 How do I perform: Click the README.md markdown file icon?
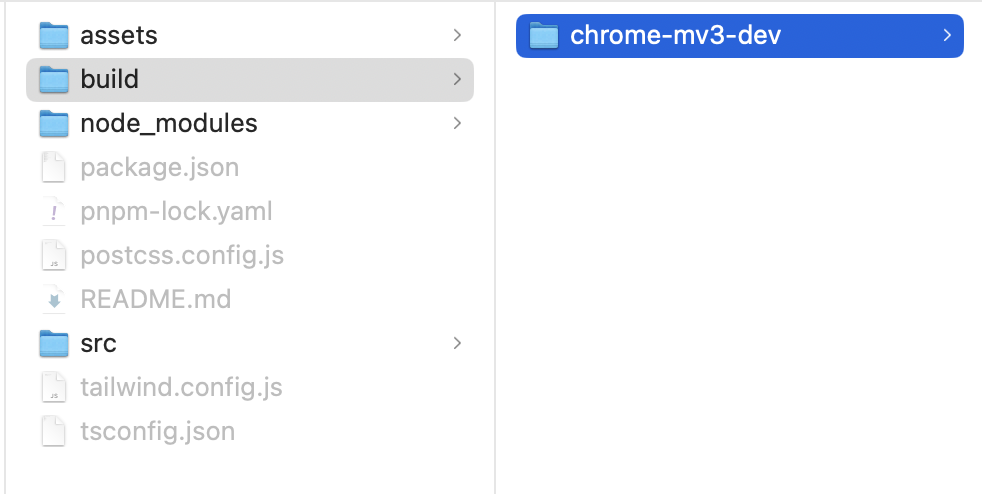(54, 299)
